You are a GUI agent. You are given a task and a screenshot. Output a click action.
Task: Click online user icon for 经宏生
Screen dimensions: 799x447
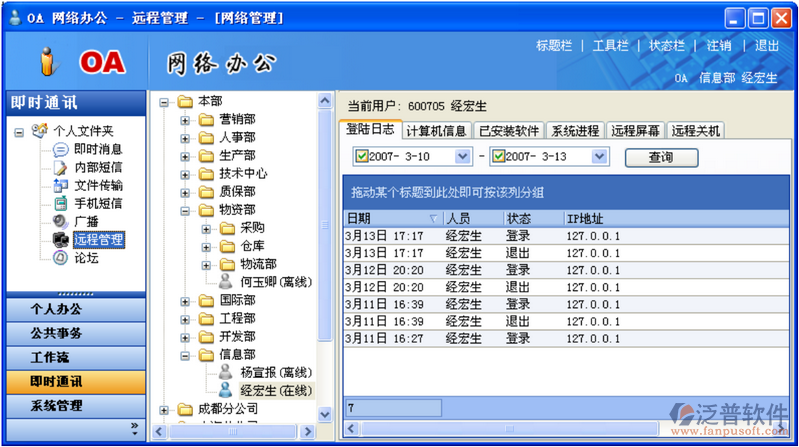[x=226, y=390]
